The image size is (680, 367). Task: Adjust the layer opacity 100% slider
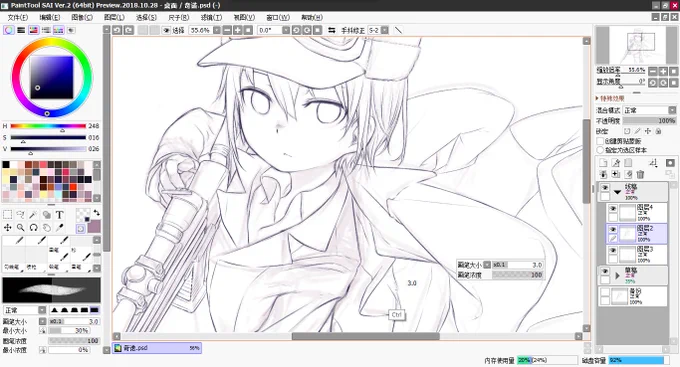click(649, 121)
